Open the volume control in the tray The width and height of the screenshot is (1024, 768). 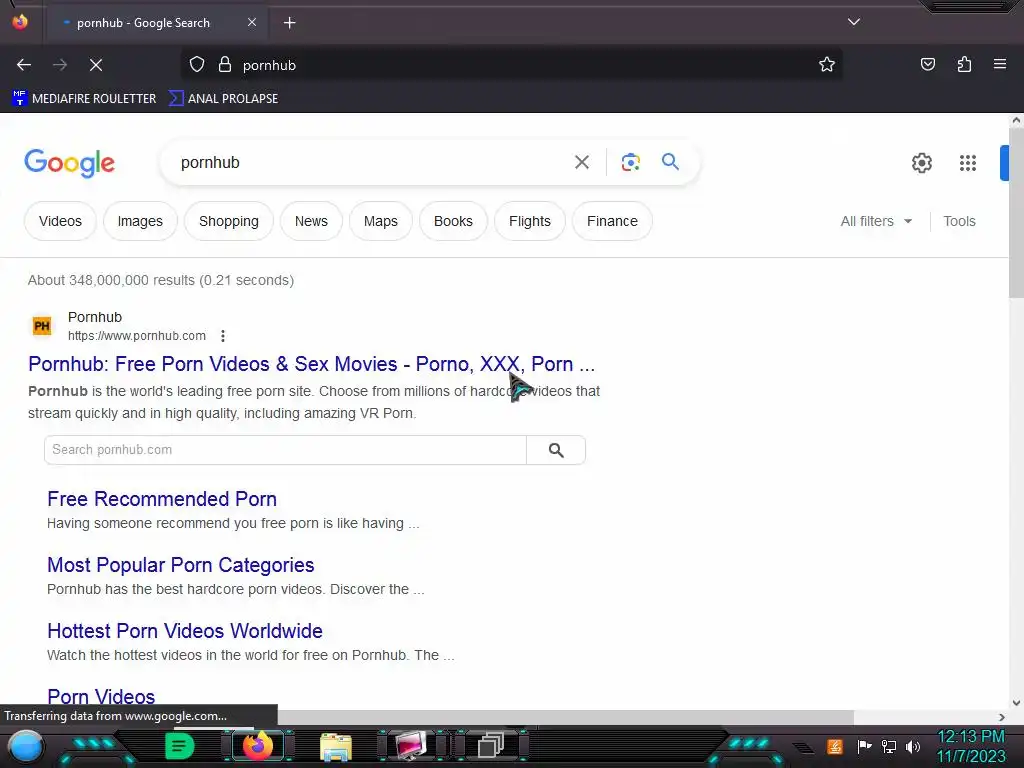point(913,746)
